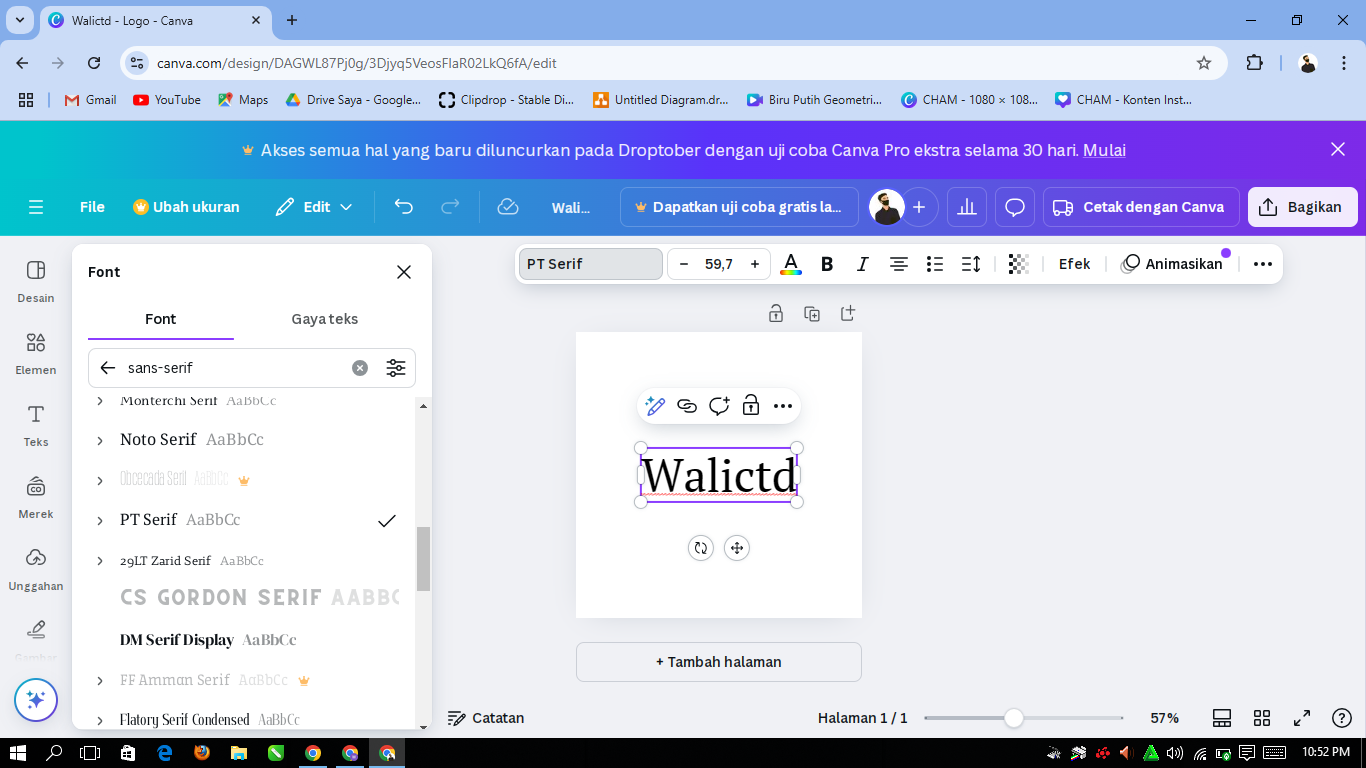Add link to selected text
This screenshot has width=1366, height=768.
click(x=687, y=406)
